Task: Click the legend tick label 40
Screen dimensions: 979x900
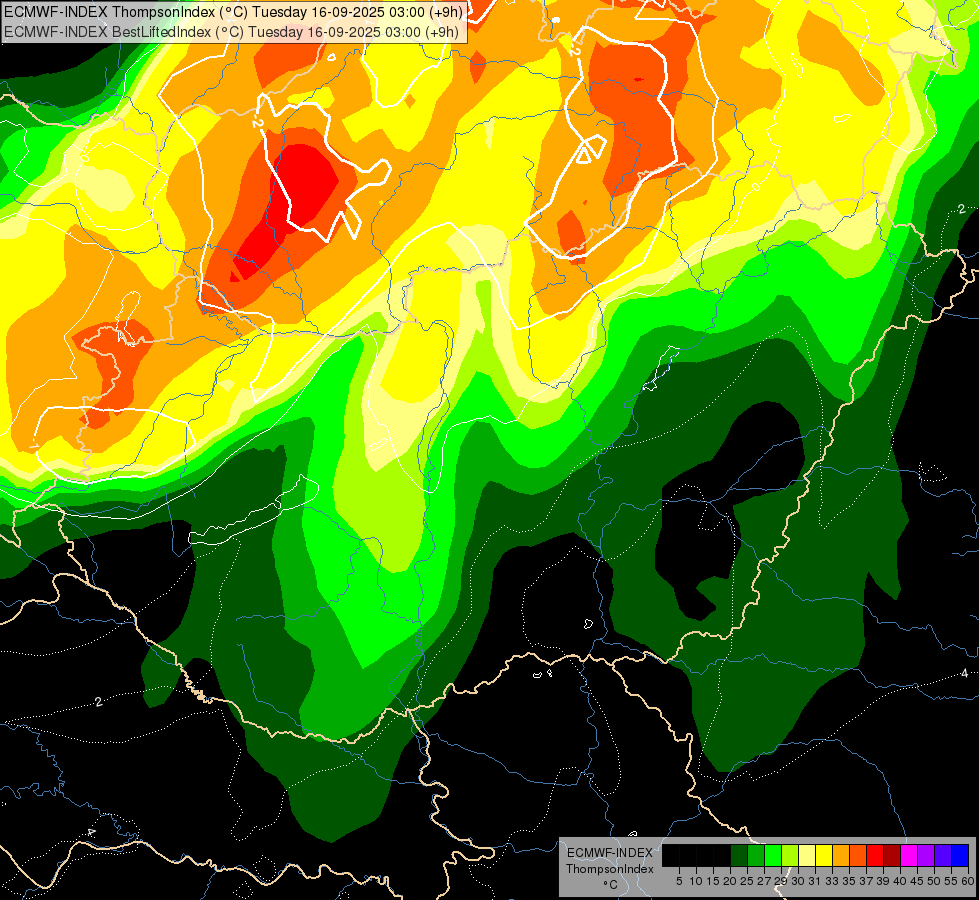Action: 900,881
